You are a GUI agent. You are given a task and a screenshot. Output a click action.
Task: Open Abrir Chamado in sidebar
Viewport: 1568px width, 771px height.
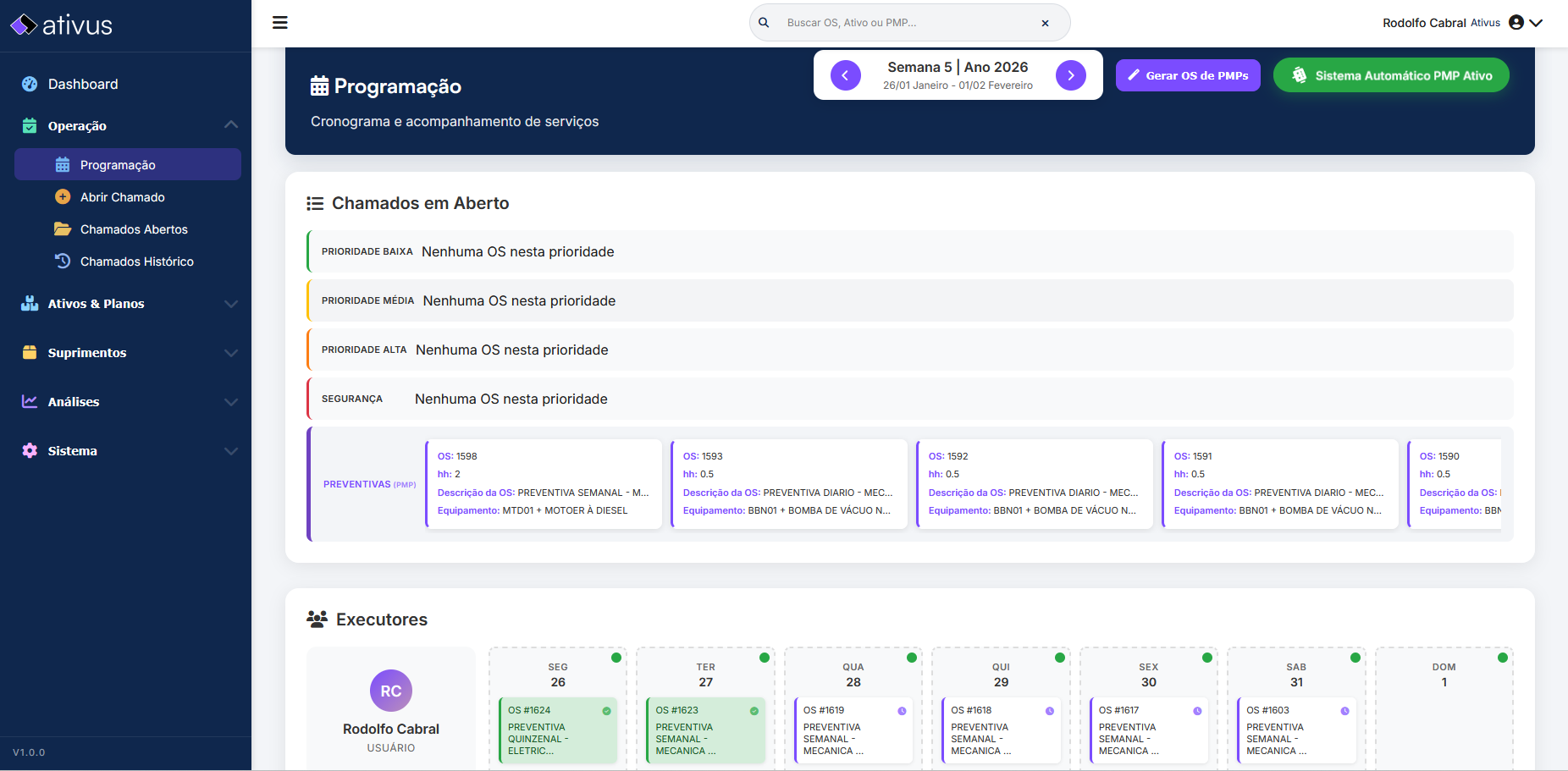pyautogui.click(x=122, y=197)
